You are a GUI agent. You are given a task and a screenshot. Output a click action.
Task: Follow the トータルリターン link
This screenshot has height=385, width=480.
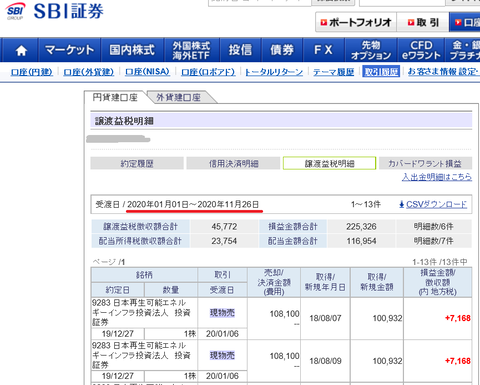tap(274, 72)
